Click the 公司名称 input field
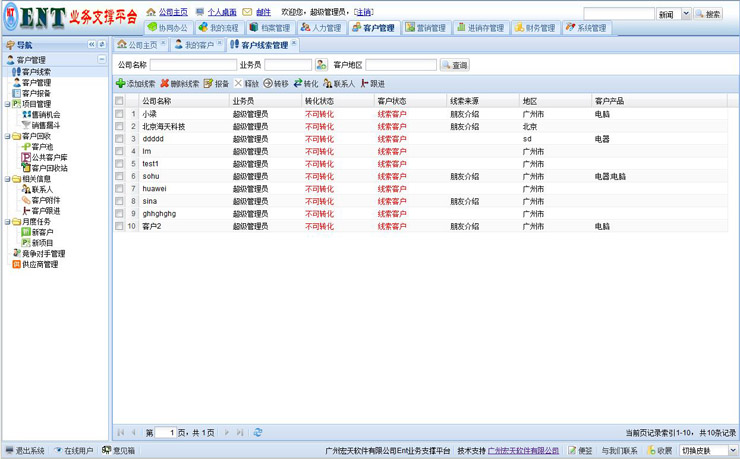Viewport: 740px width, 459px height. click(x=192, y=65)
